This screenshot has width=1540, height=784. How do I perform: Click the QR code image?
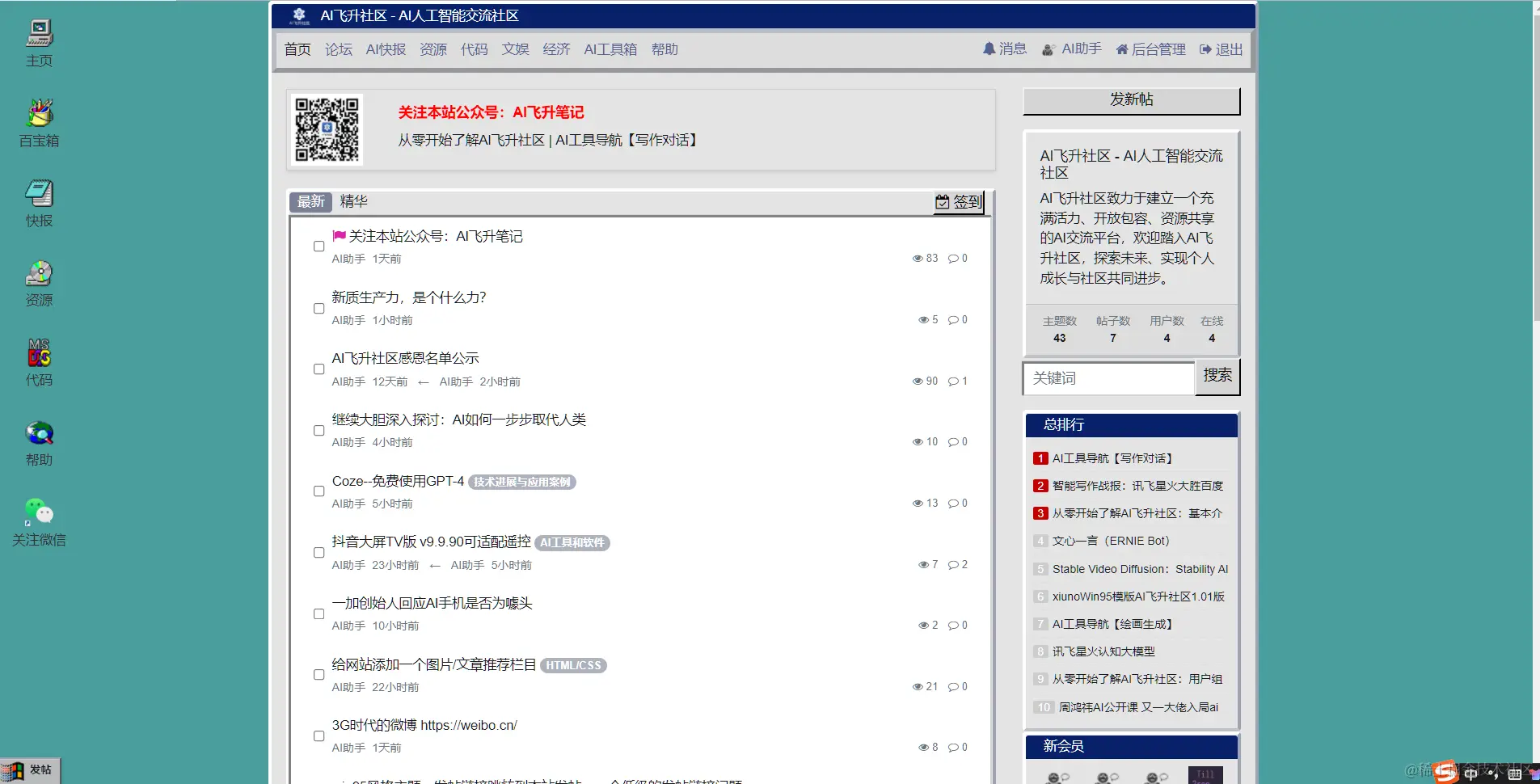click(327, 129)
